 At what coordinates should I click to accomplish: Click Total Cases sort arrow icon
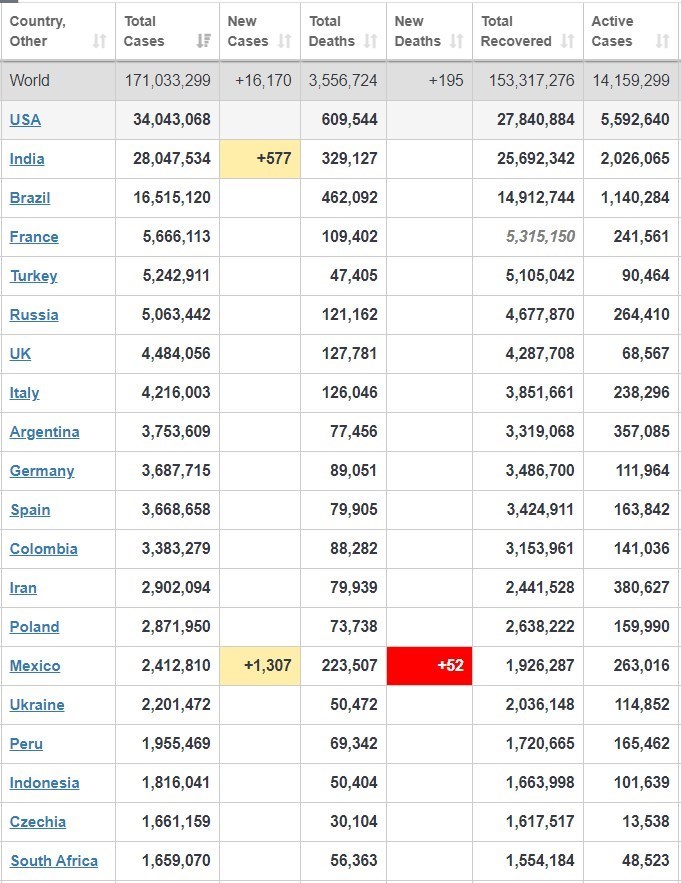point(204,41)
